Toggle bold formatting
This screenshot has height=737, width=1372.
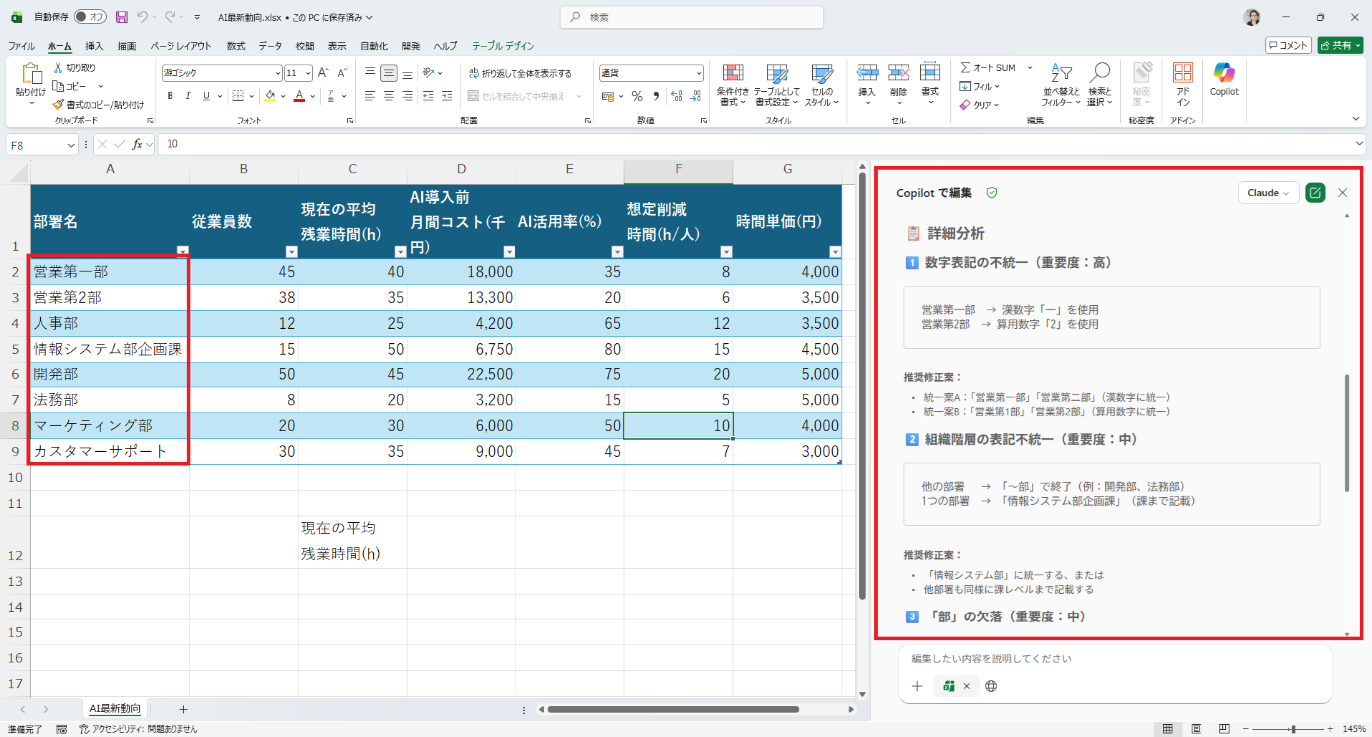point(170,96)
